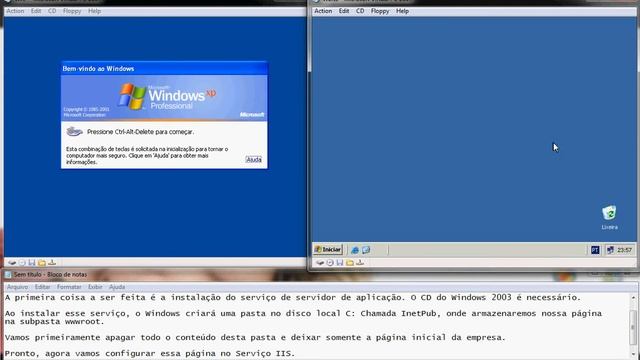Screen dimensions: 640x360
Task: Click hard disk status icon in left VM
Action: (x=12, y=262)
